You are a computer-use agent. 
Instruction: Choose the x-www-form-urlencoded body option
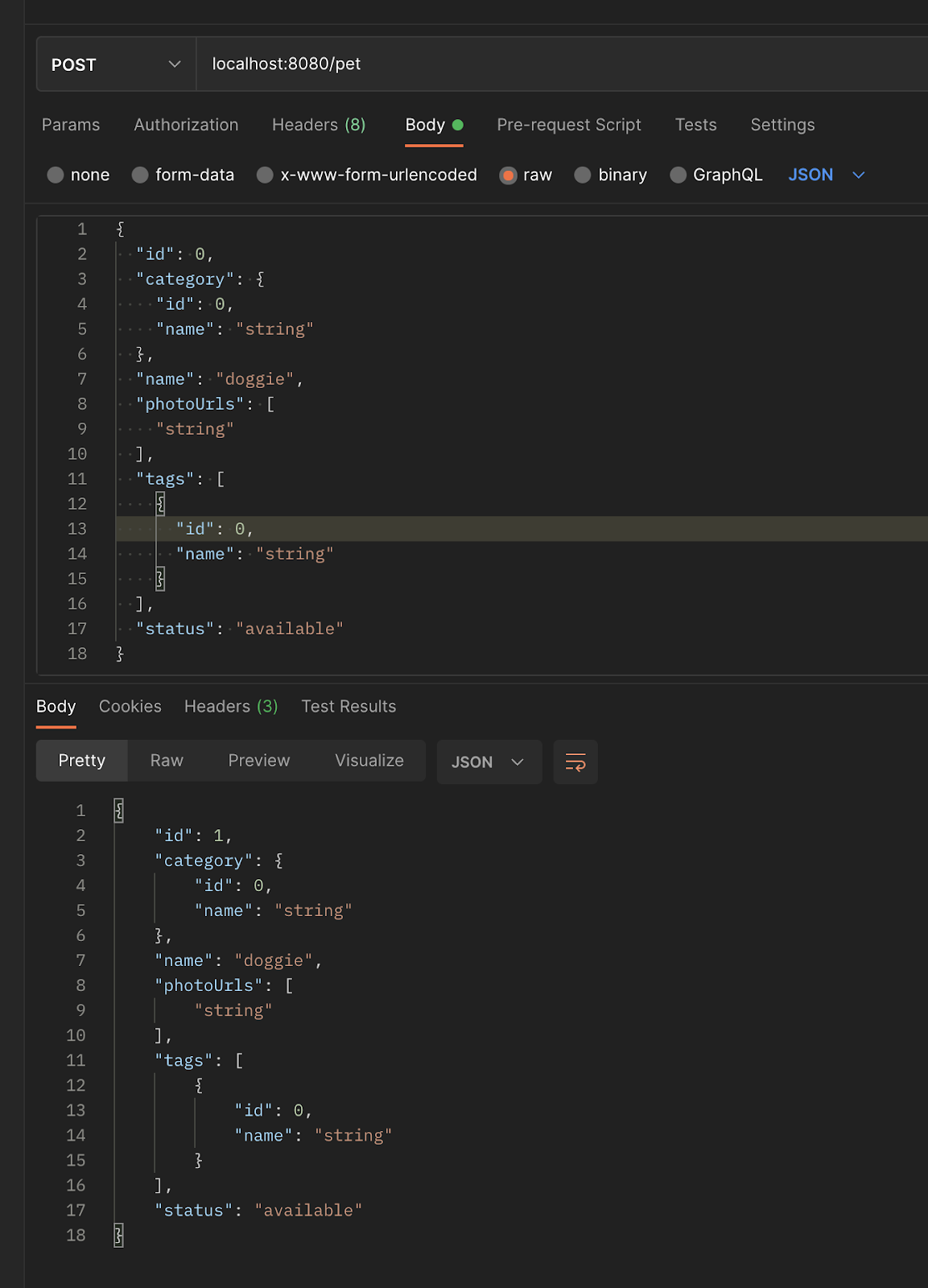tap(265, 175)
